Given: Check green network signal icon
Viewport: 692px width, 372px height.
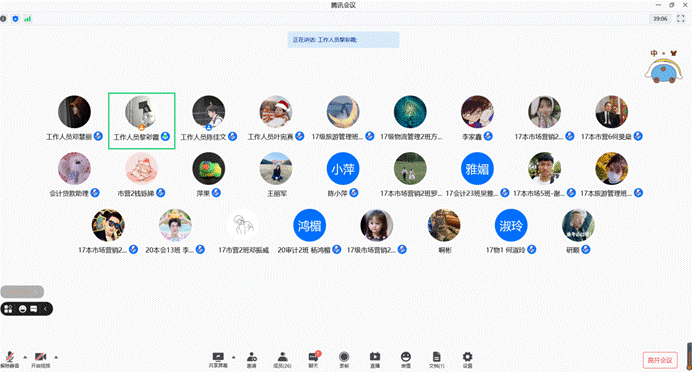Looking at the screenshot, I should 27,19.
